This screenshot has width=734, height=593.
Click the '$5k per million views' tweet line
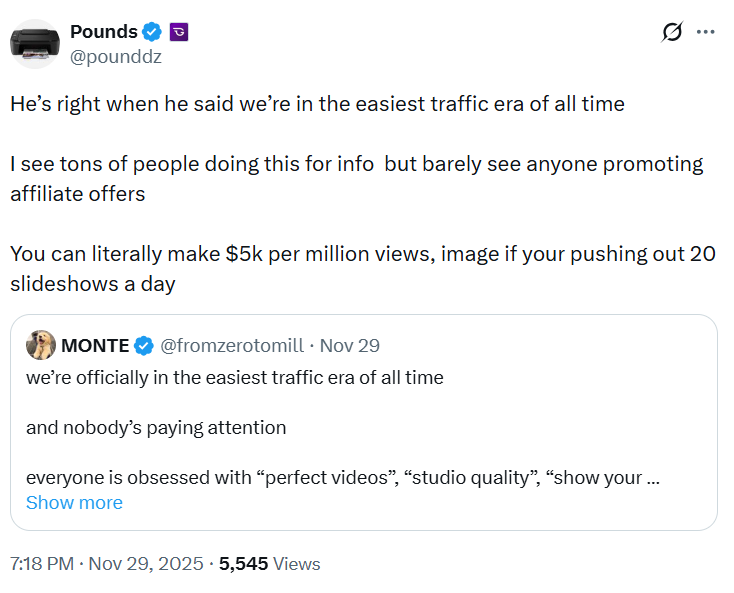tap(363, 269)
